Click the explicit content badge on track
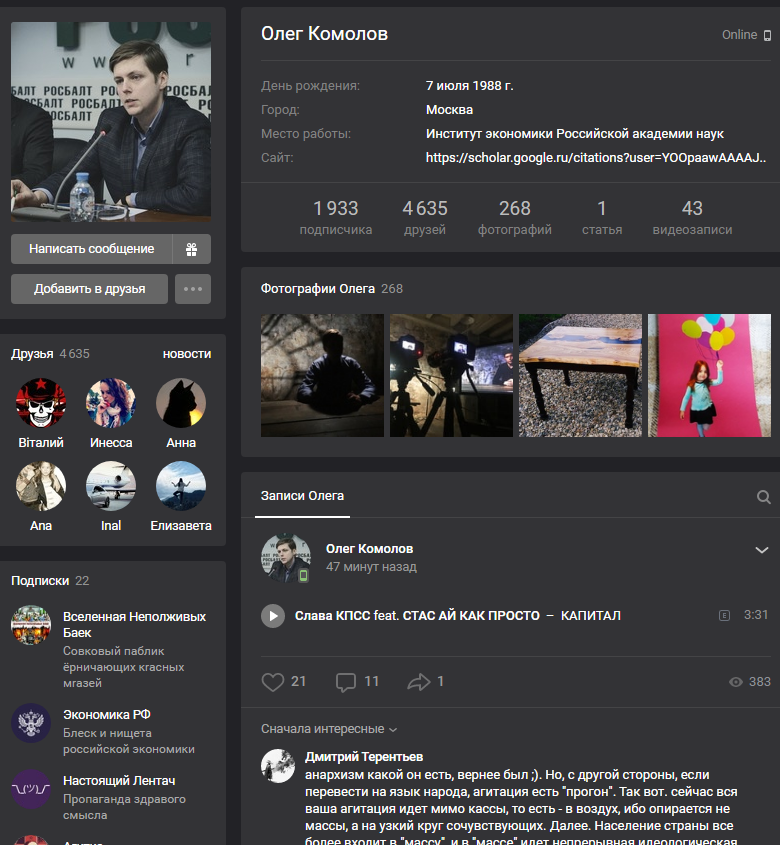This screenshot has height=845, width=780. pyautogui.click(x=724, y=615)
